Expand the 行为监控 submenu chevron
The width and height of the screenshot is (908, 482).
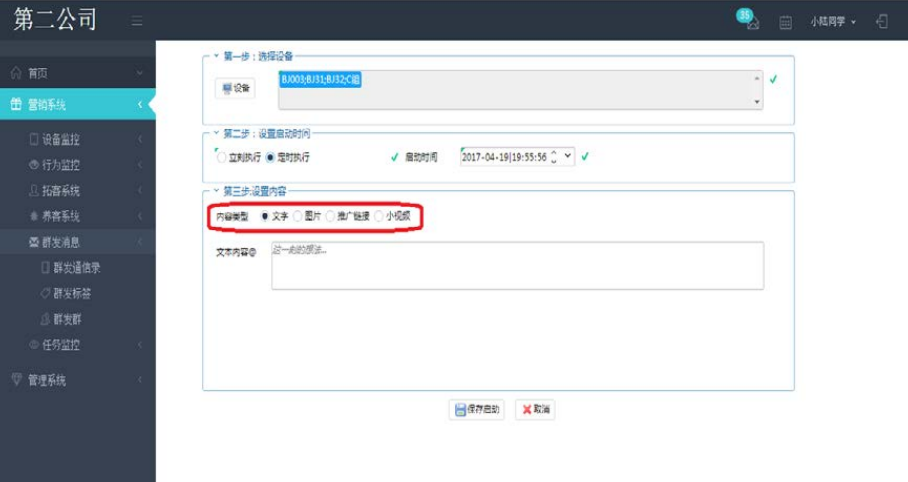click(140, 165)
